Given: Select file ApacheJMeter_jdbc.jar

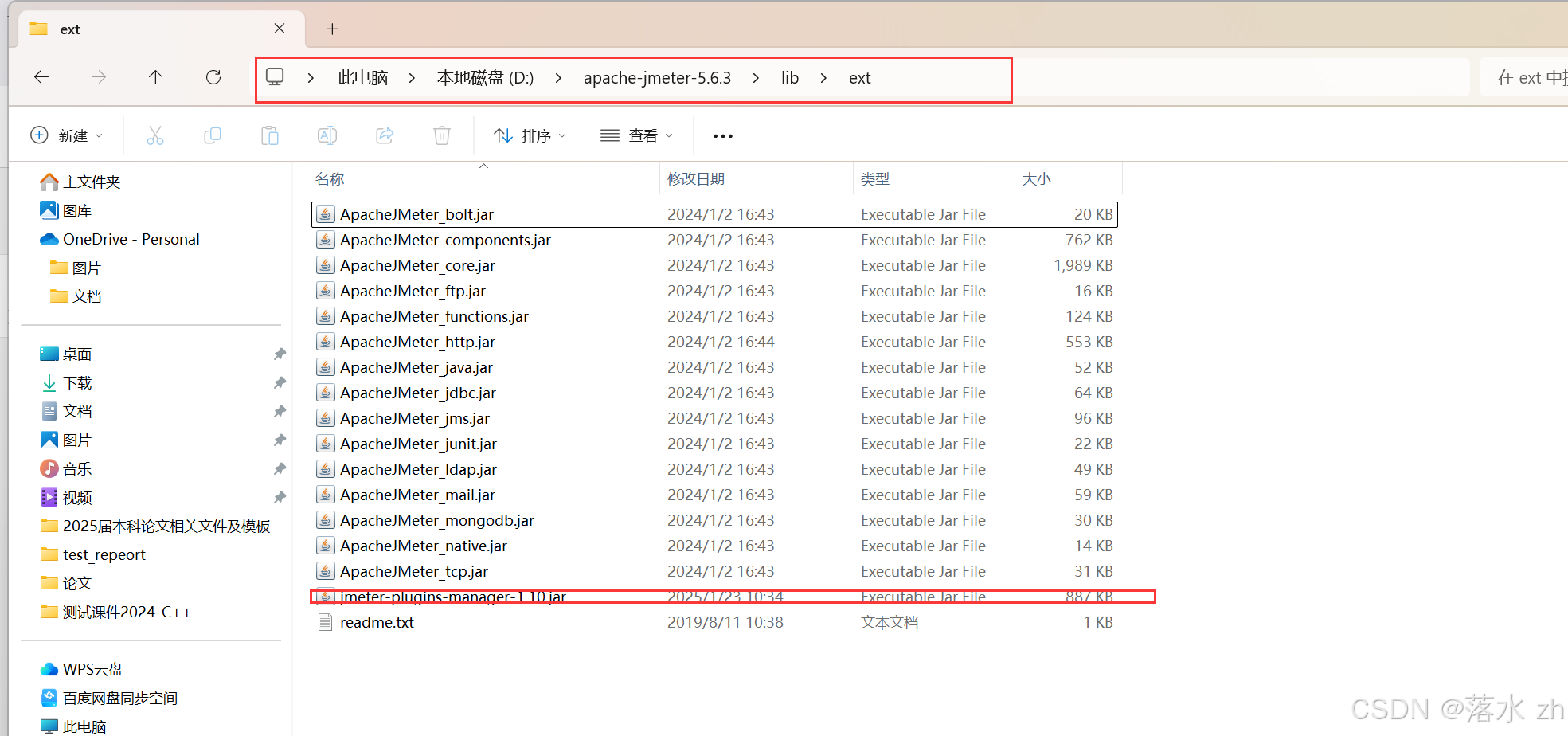Looking at the screenshot, I should click(x=714, y=393).
